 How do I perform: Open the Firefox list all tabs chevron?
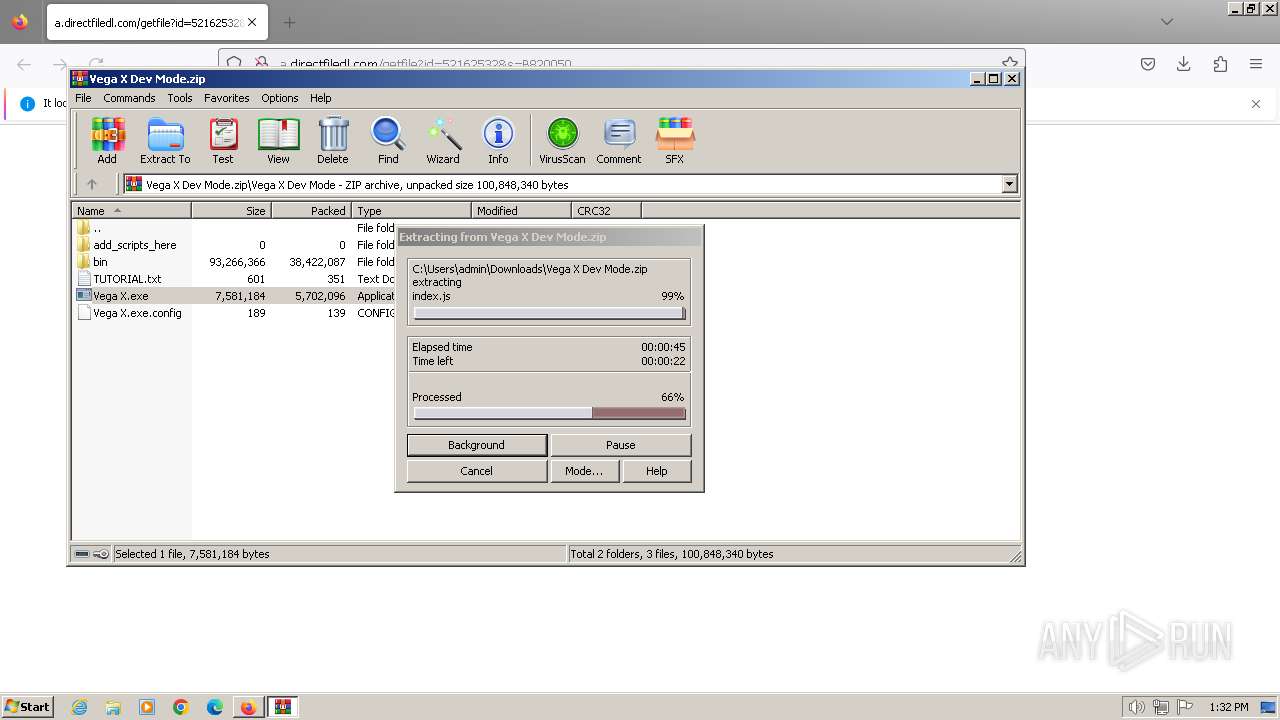click(x=1166, y=22)
